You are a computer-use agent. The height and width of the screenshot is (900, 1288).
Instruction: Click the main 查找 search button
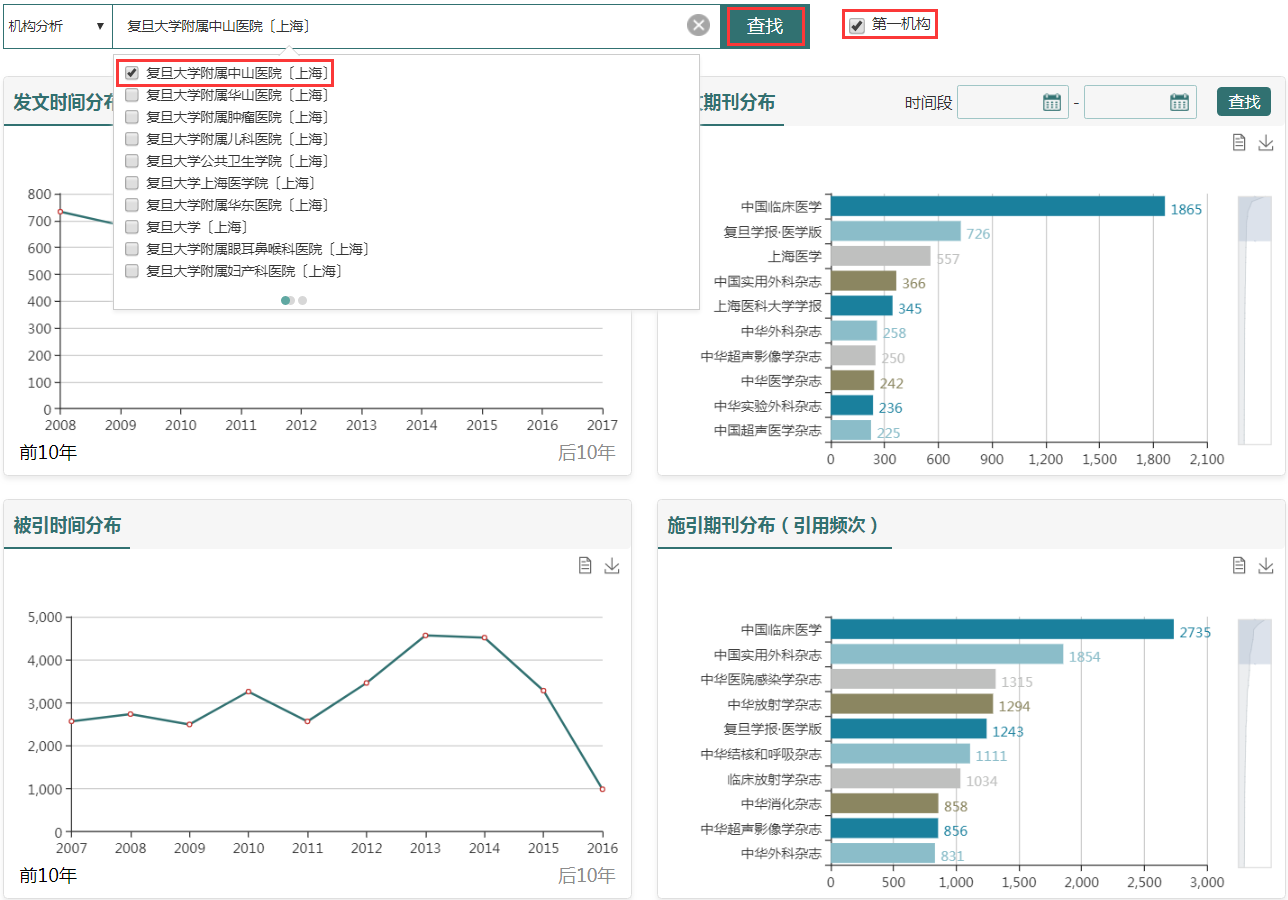(x=765, y=26)
